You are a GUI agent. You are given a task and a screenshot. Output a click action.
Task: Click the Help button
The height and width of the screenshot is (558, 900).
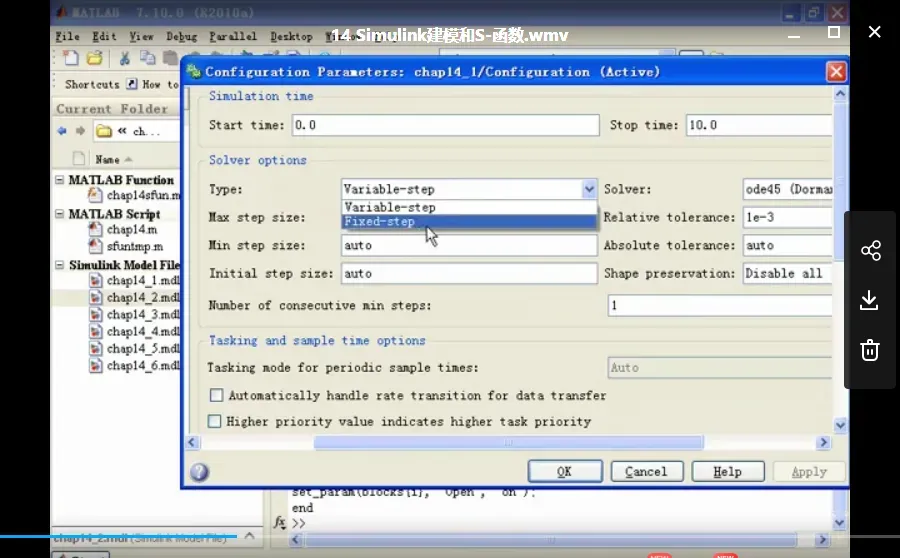tap(728, 471)
